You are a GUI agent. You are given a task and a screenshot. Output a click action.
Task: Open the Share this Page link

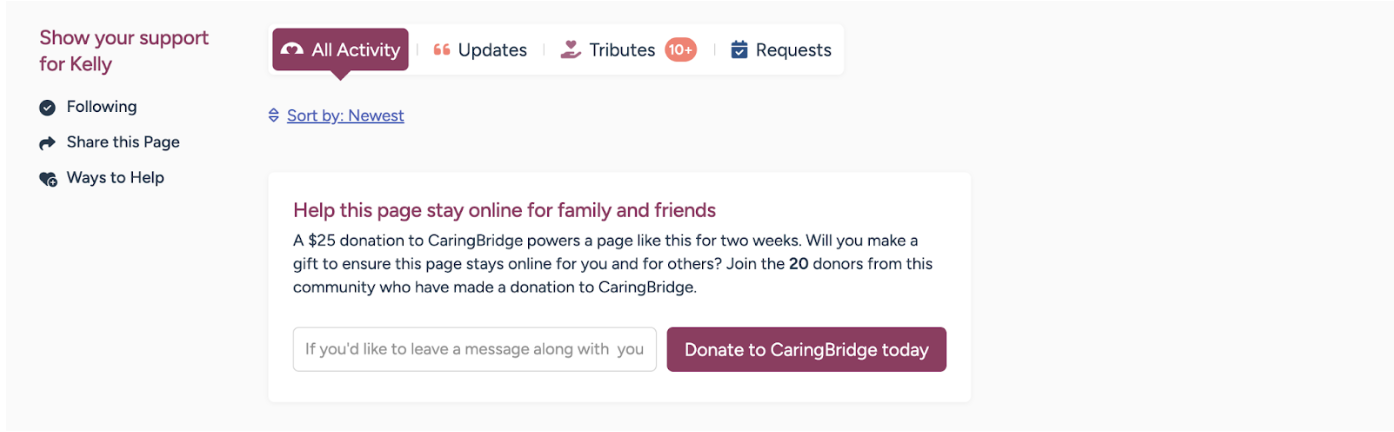tap(123, 142)
